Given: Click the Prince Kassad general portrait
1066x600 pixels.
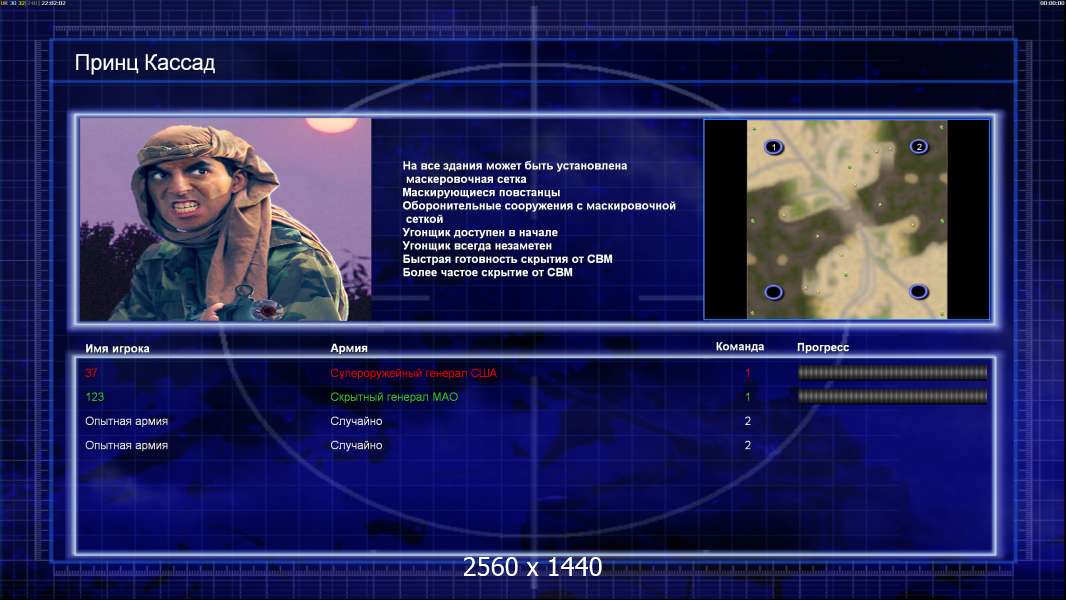Looking at the screenshot, I should coord(225,219).
